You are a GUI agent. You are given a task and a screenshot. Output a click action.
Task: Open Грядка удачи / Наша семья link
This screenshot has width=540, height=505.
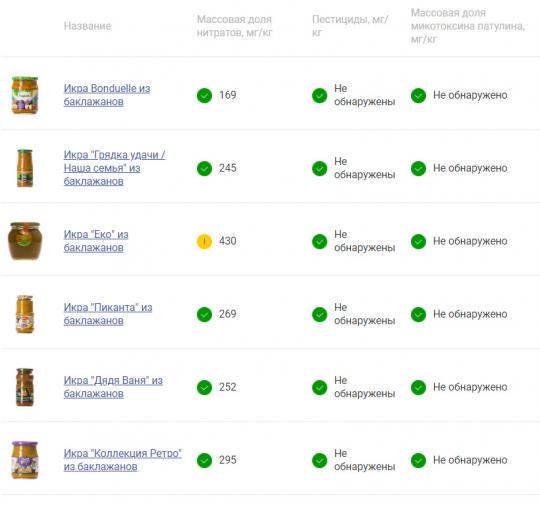click(x=114, y=168)
